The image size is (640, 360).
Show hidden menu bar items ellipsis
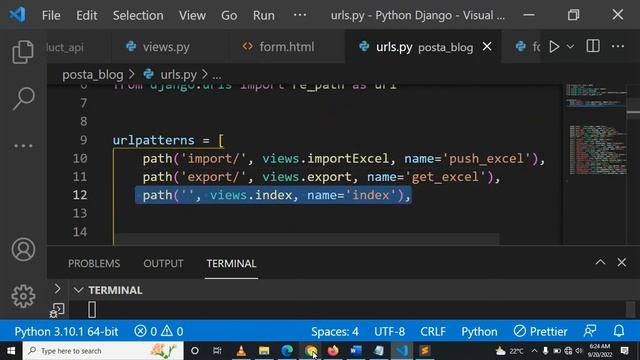point(300,15)
